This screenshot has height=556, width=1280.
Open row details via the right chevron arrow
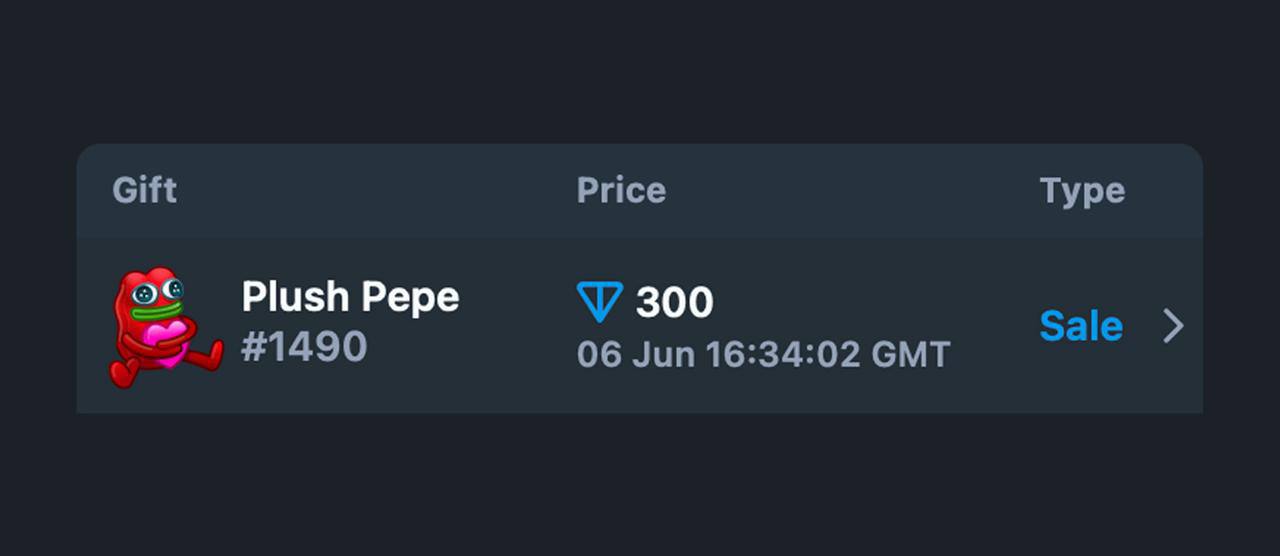[1173, 326]
